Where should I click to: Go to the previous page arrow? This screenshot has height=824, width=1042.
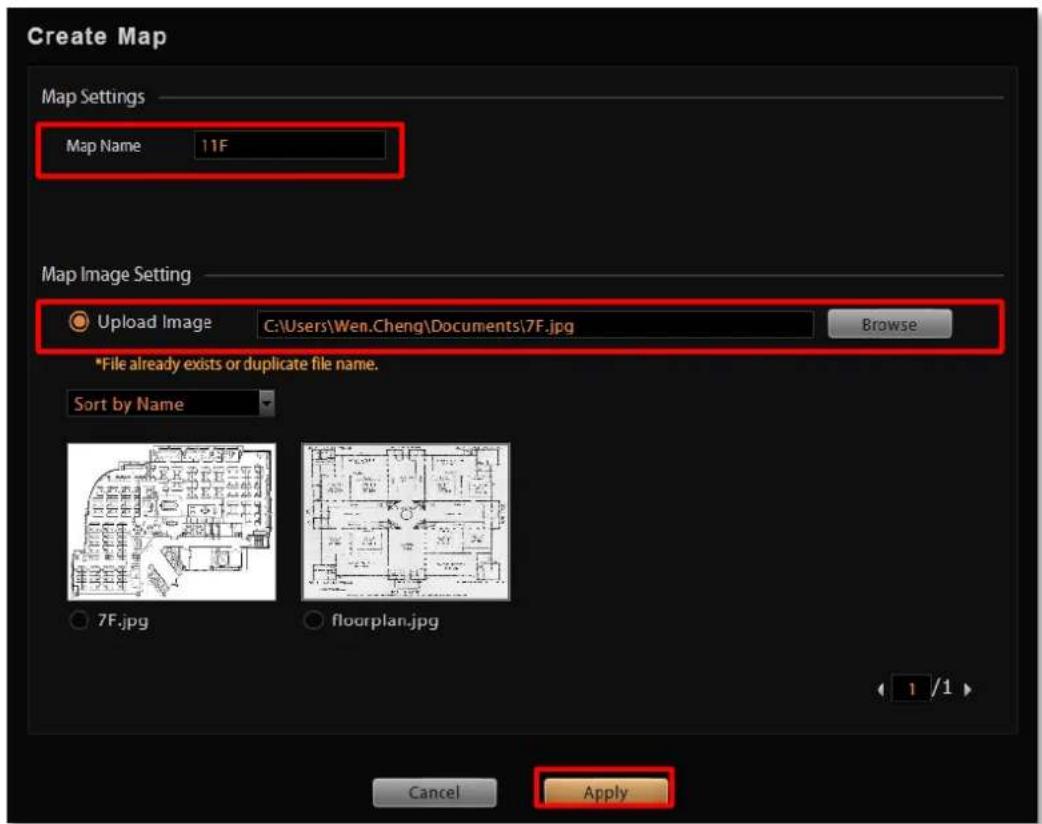pyautogui.click(x=881, y=689)
